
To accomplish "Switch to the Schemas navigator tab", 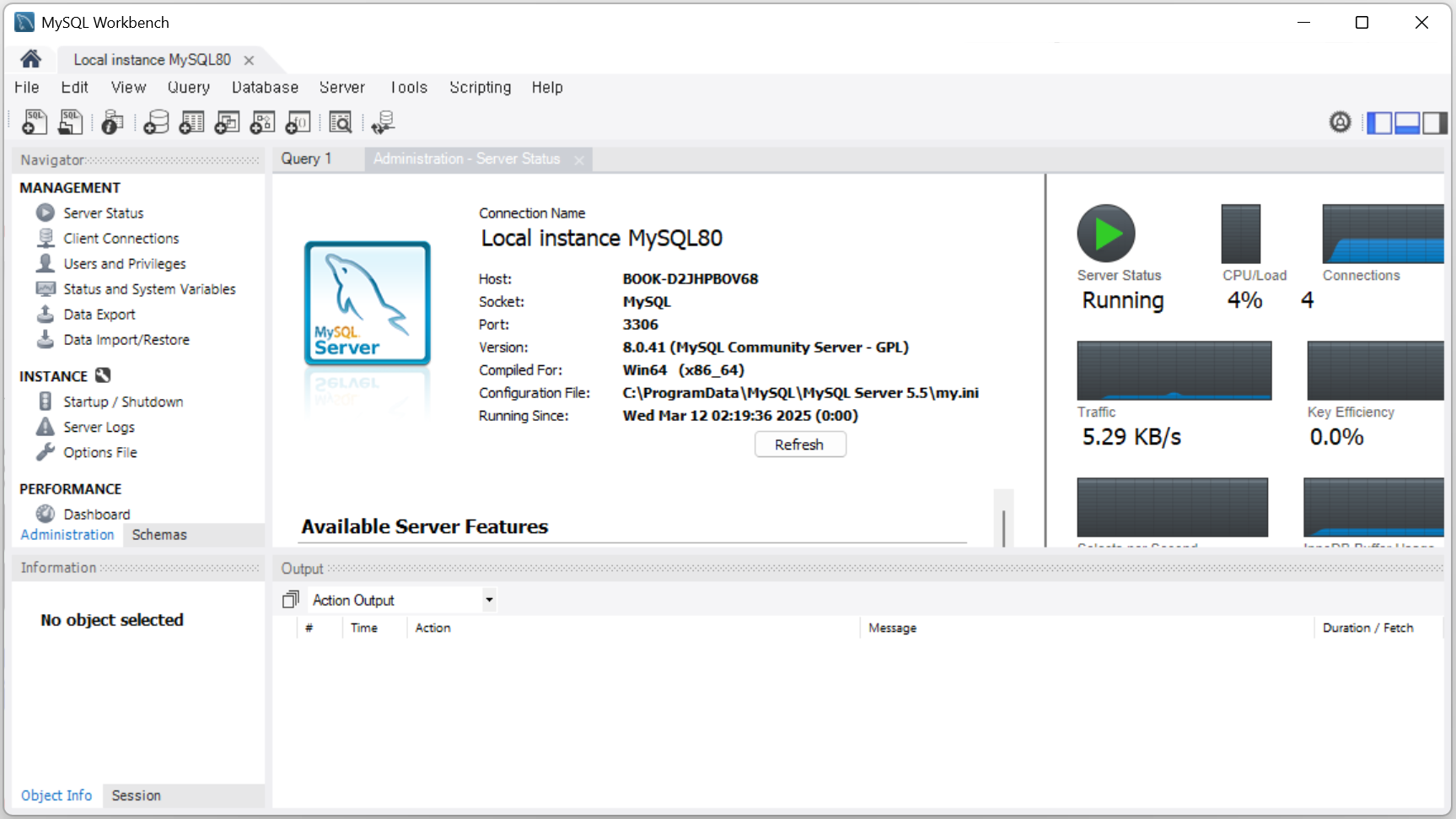I will (x=159, y=535).
